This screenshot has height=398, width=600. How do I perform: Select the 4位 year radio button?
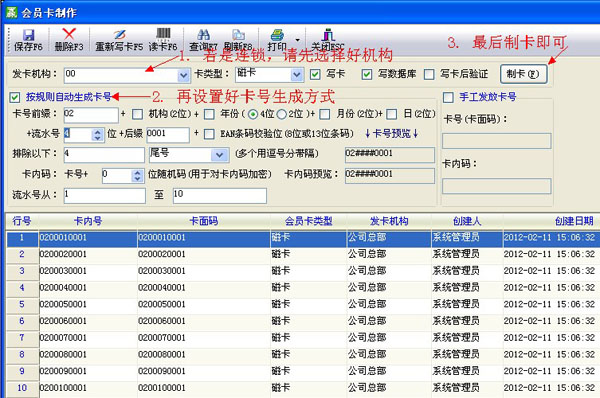(253, 114)
